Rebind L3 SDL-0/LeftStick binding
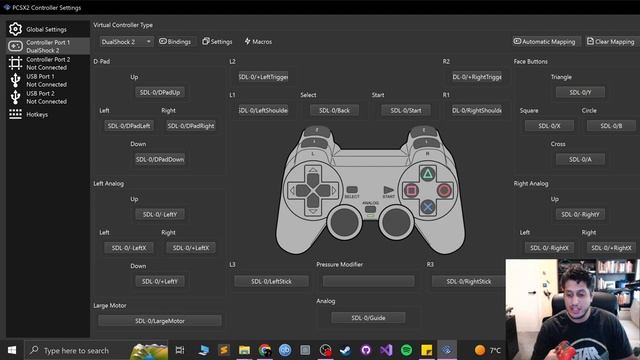 (x=271, y=281)
